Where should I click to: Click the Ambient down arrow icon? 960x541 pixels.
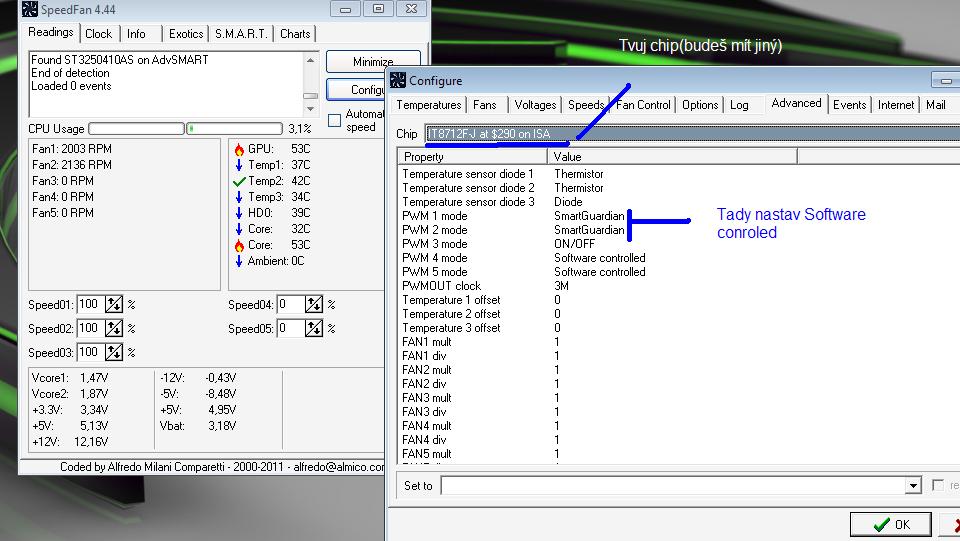click(239, 261)
